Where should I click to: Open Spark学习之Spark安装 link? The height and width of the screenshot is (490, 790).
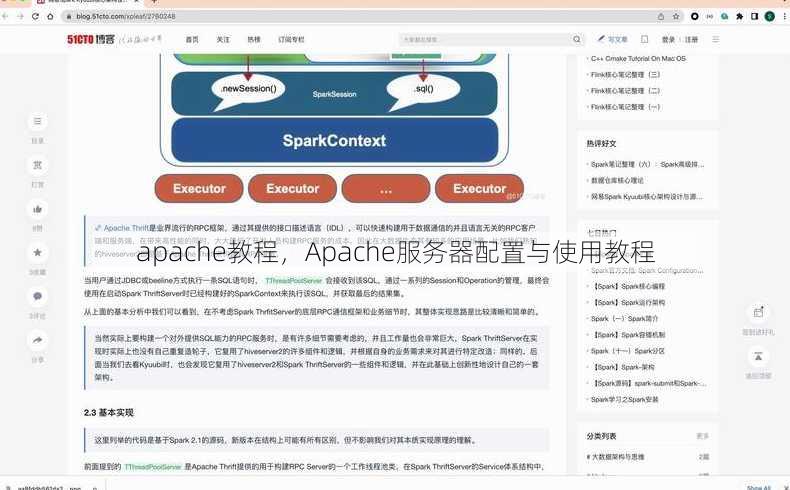point(625,399)
